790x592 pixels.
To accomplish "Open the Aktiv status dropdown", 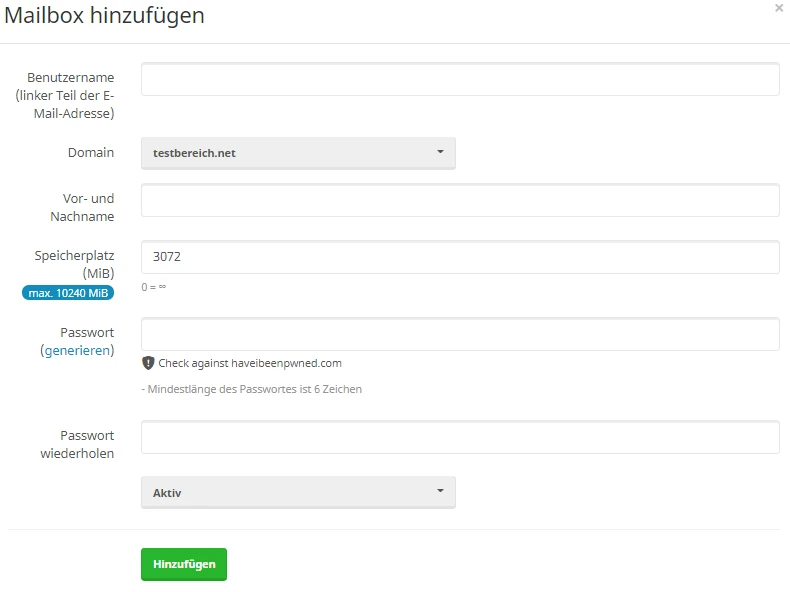I will pos(298,493).
